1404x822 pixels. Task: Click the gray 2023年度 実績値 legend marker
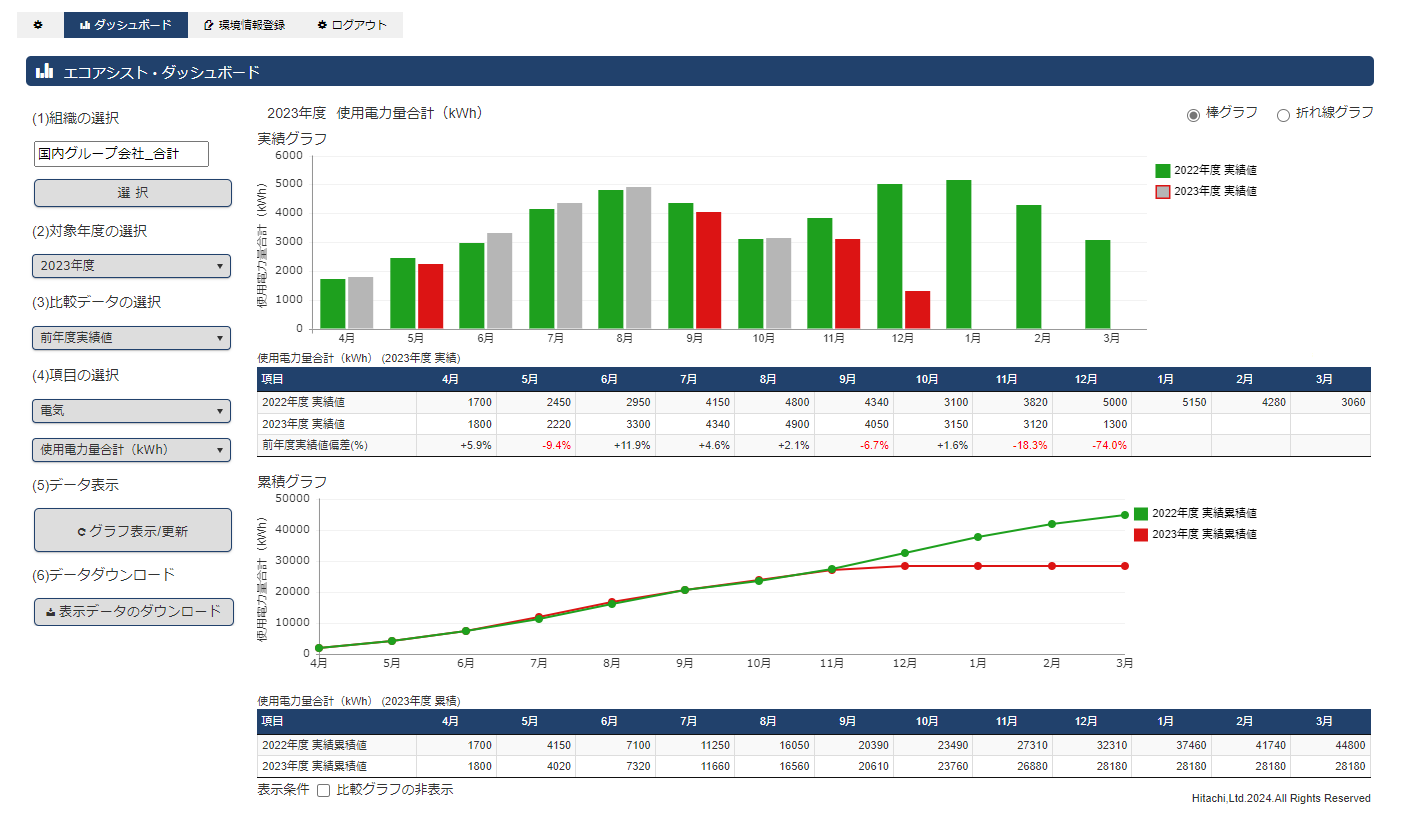tap(1162, 191)
